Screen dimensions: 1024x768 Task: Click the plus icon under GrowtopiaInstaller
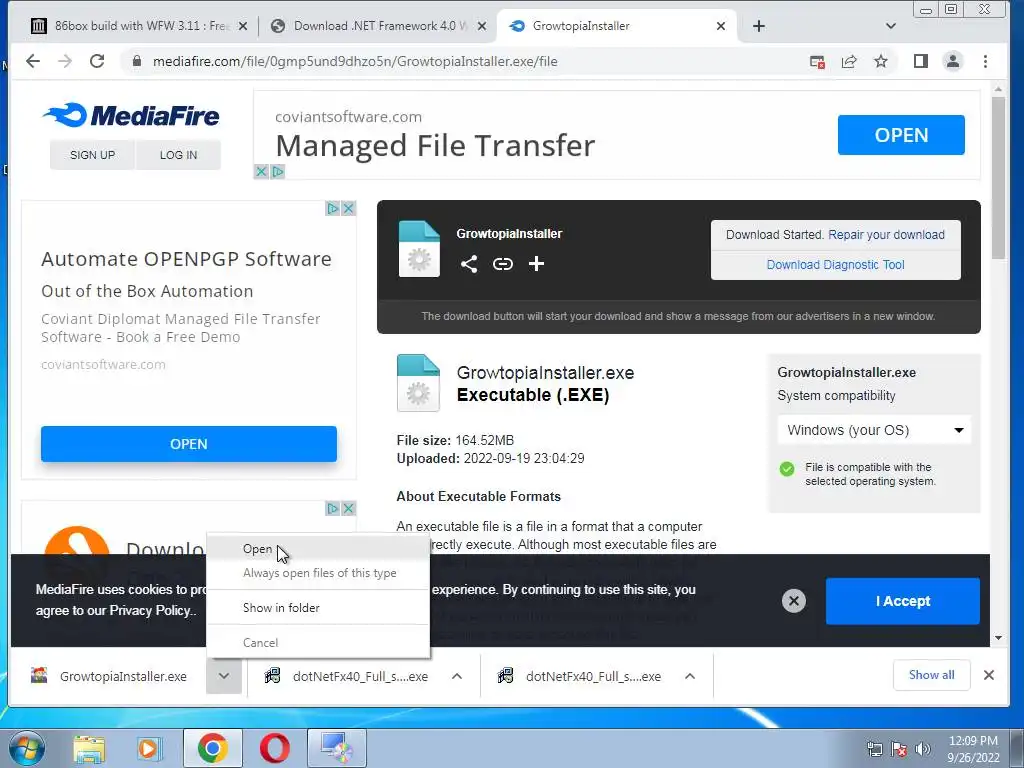(x=536, y=264)
